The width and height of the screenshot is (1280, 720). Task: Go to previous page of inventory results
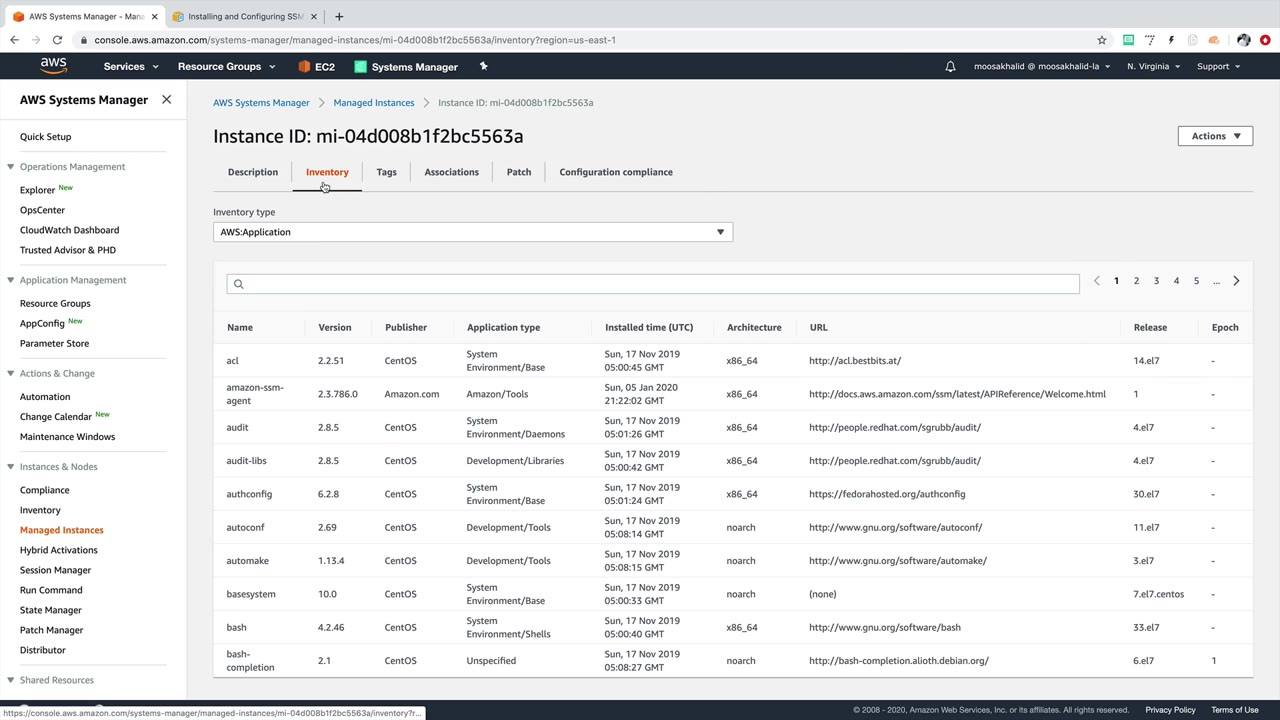coord(1096,281)
